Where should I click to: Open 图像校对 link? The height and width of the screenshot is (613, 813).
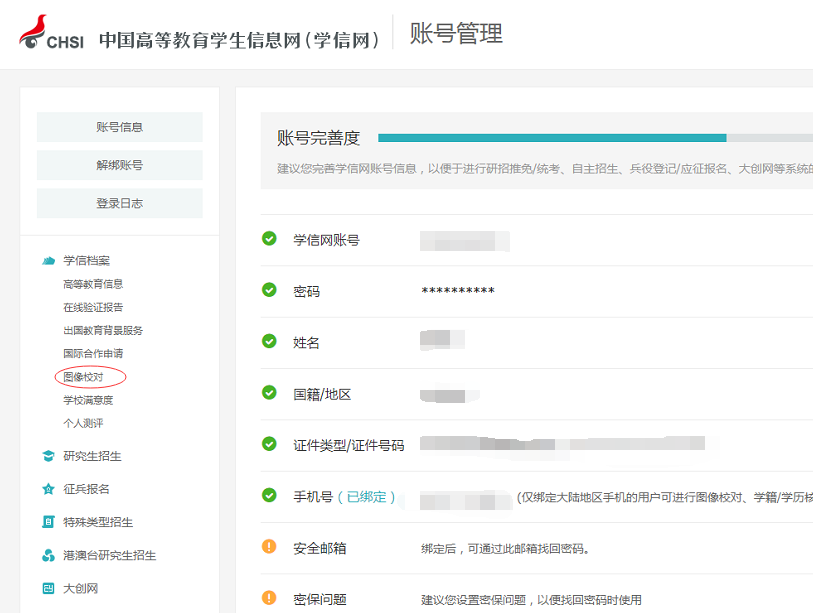(x=83, y=377)
